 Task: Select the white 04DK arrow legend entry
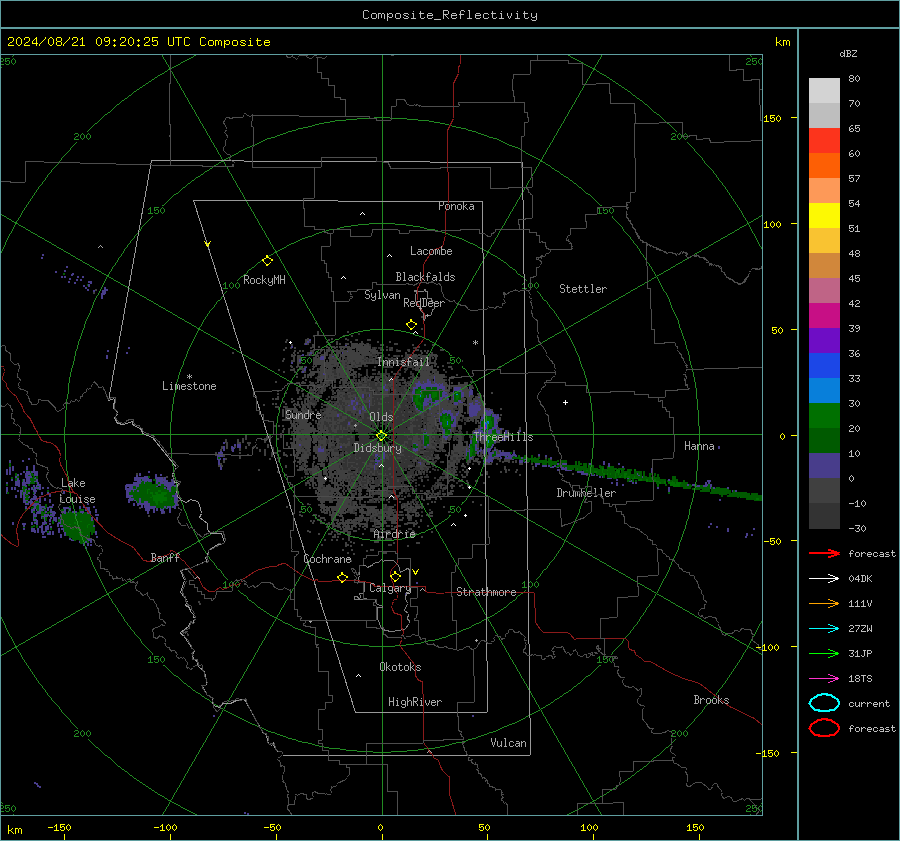824,578
